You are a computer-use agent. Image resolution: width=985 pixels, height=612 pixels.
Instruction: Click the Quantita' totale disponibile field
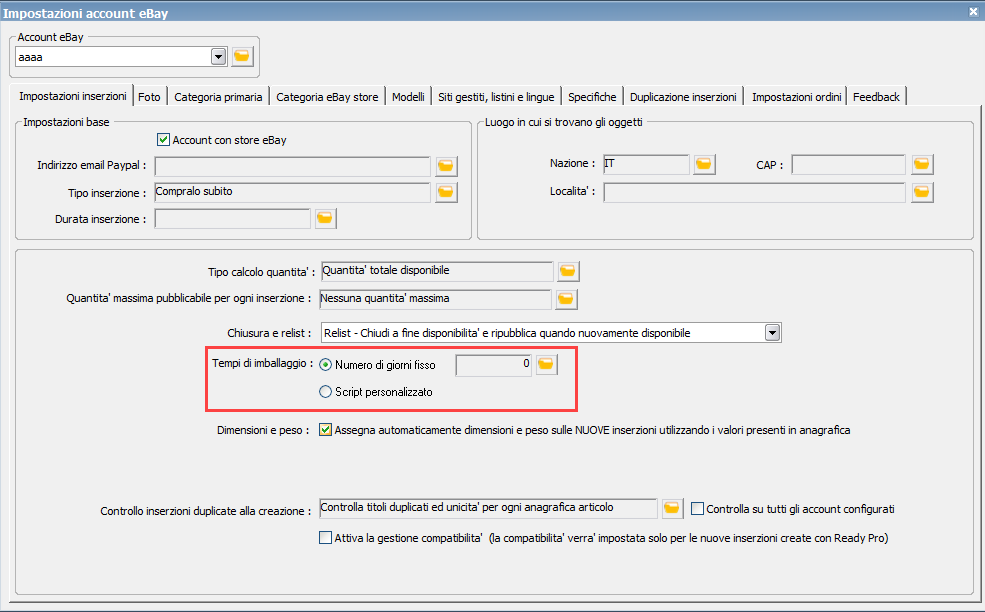(437, 271)
